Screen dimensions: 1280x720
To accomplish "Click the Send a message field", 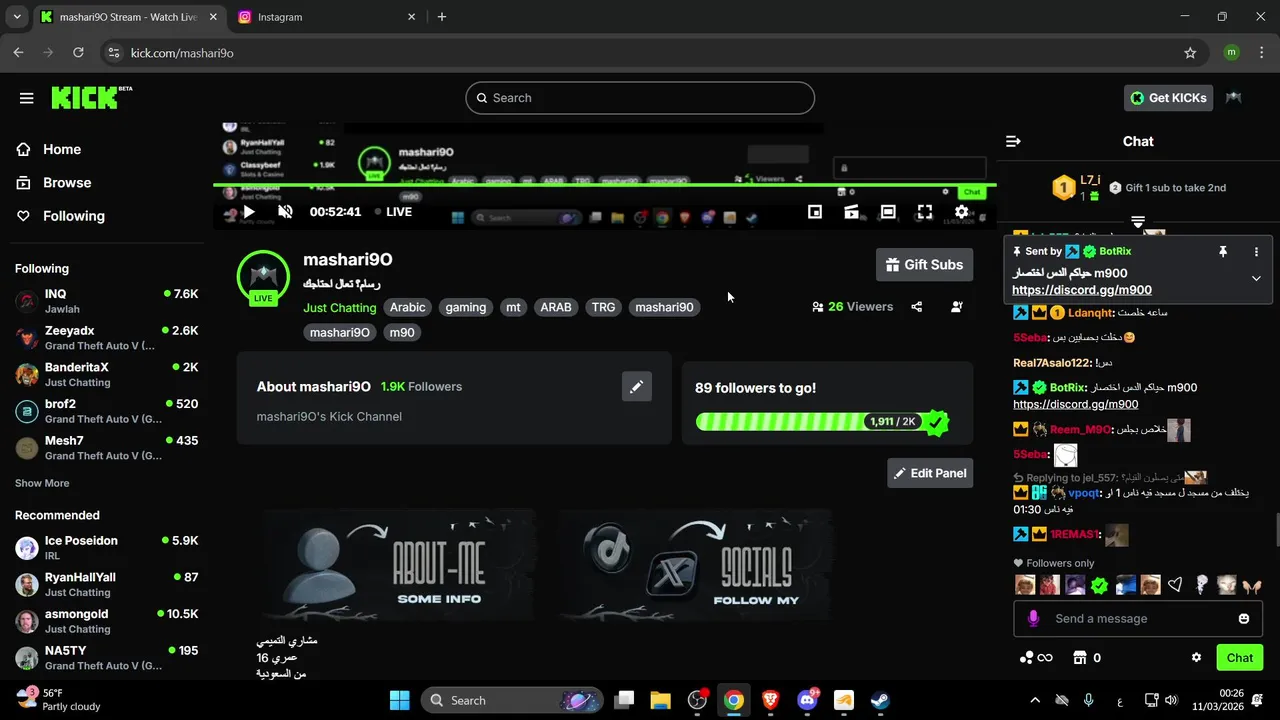I will (x=1136, y=619).
